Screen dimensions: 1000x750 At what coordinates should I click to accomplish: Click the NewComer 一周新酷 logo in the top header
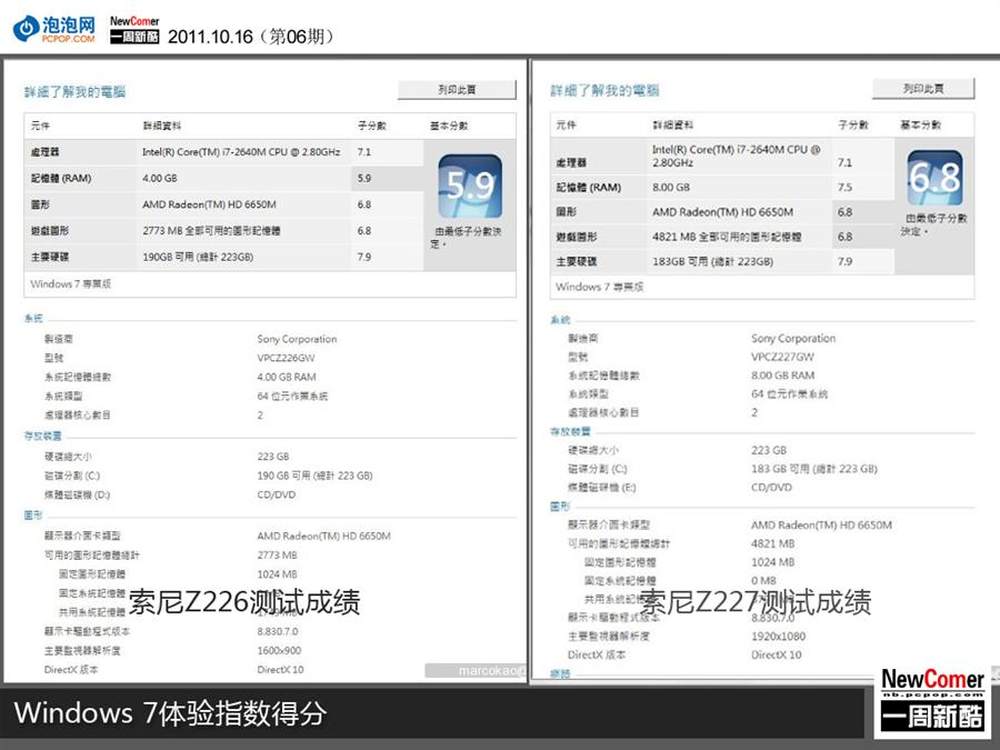135,30
